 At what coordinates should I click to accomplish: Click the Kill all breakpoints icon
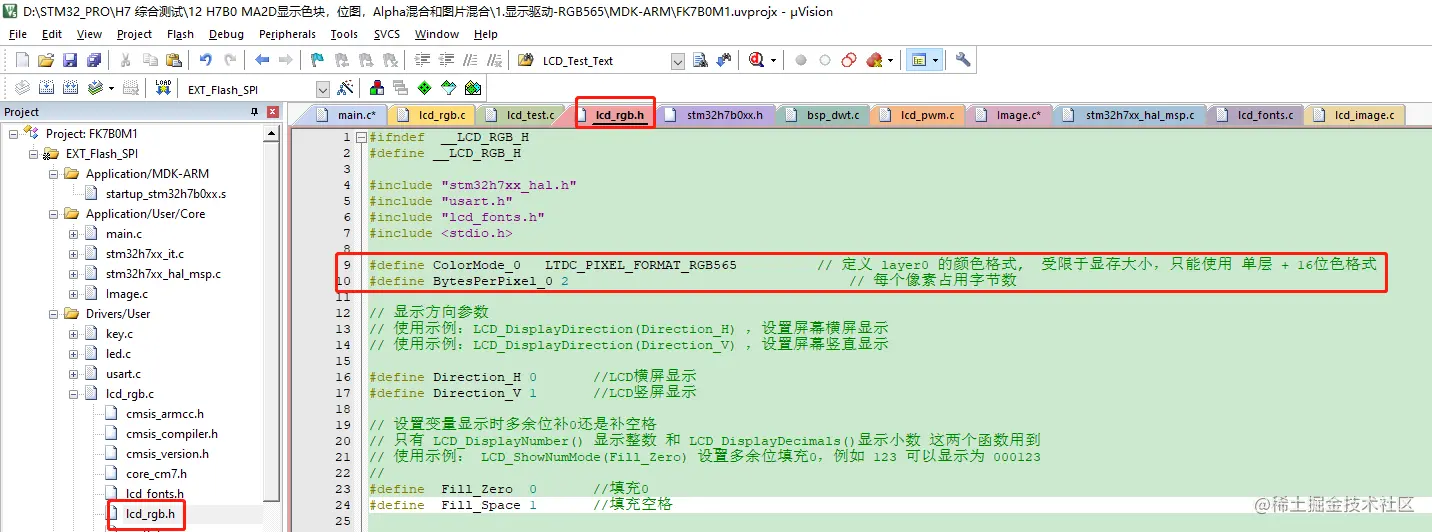[873, 60]
